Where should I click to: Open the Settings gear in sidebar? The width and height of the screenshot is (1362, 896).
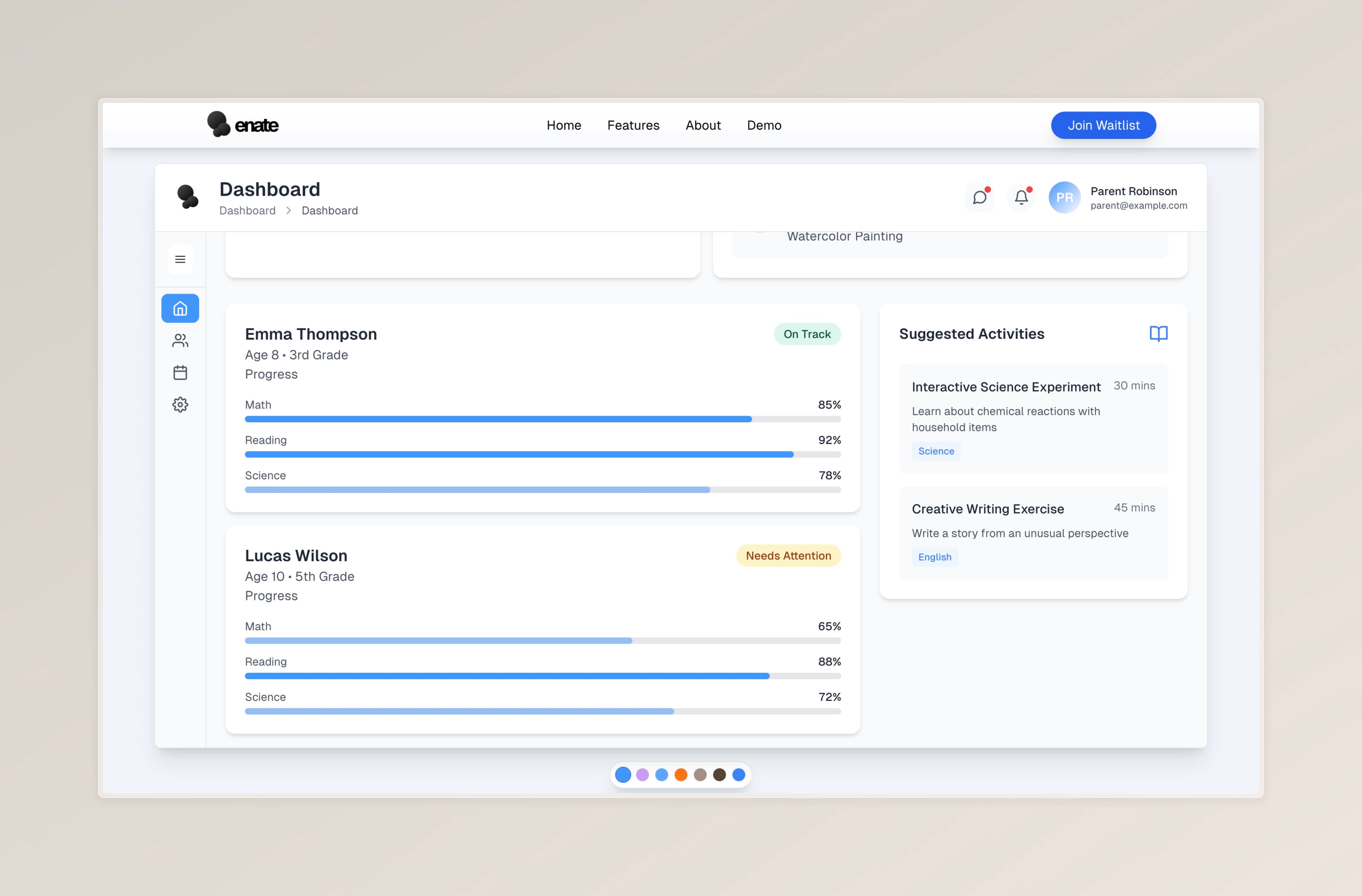point(180,405)
